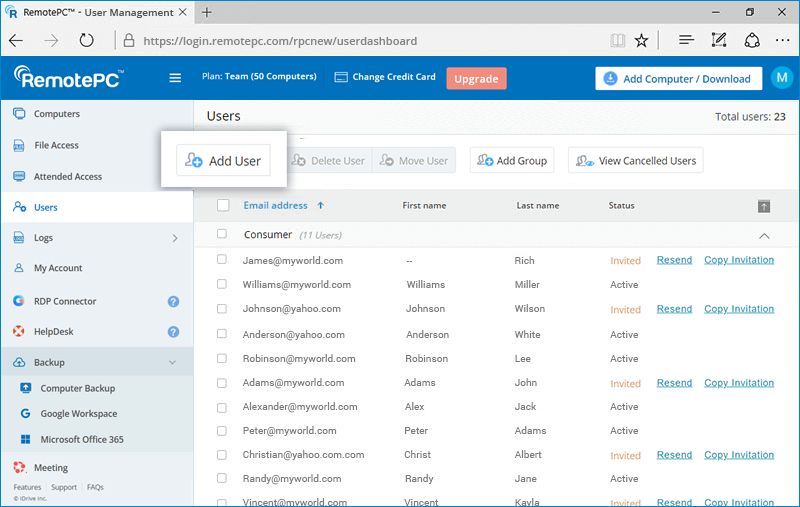Go to My Account sidebar item
Image resolution: width=800 pixels, height=507 pixels.
58,268
